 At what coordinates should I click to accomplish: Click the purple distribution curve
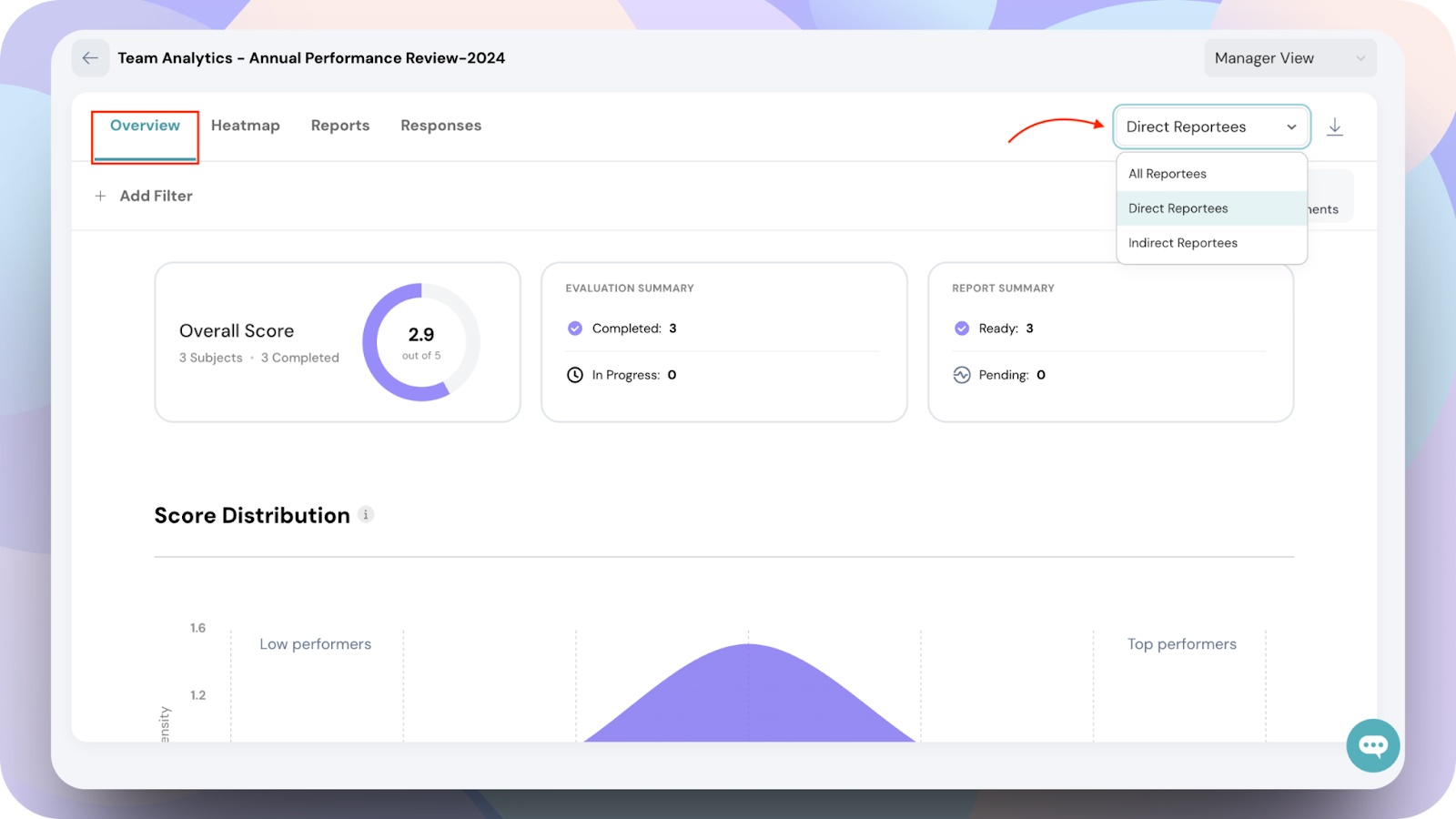pos(749,693)
